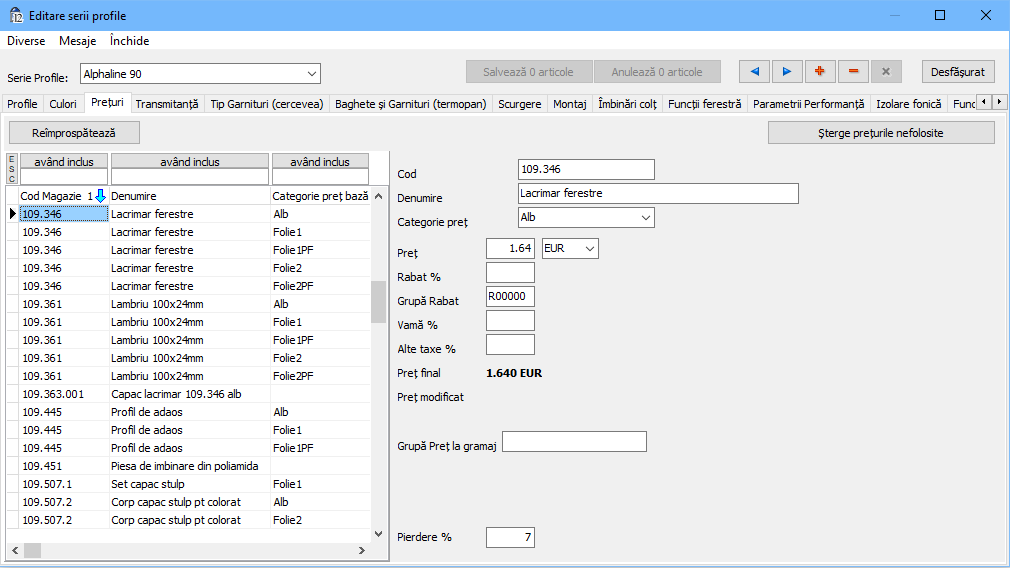Open the Serie Profile dropdown
The height and width of the screenshot is (568, 1010).
click(x=311, y=73)
